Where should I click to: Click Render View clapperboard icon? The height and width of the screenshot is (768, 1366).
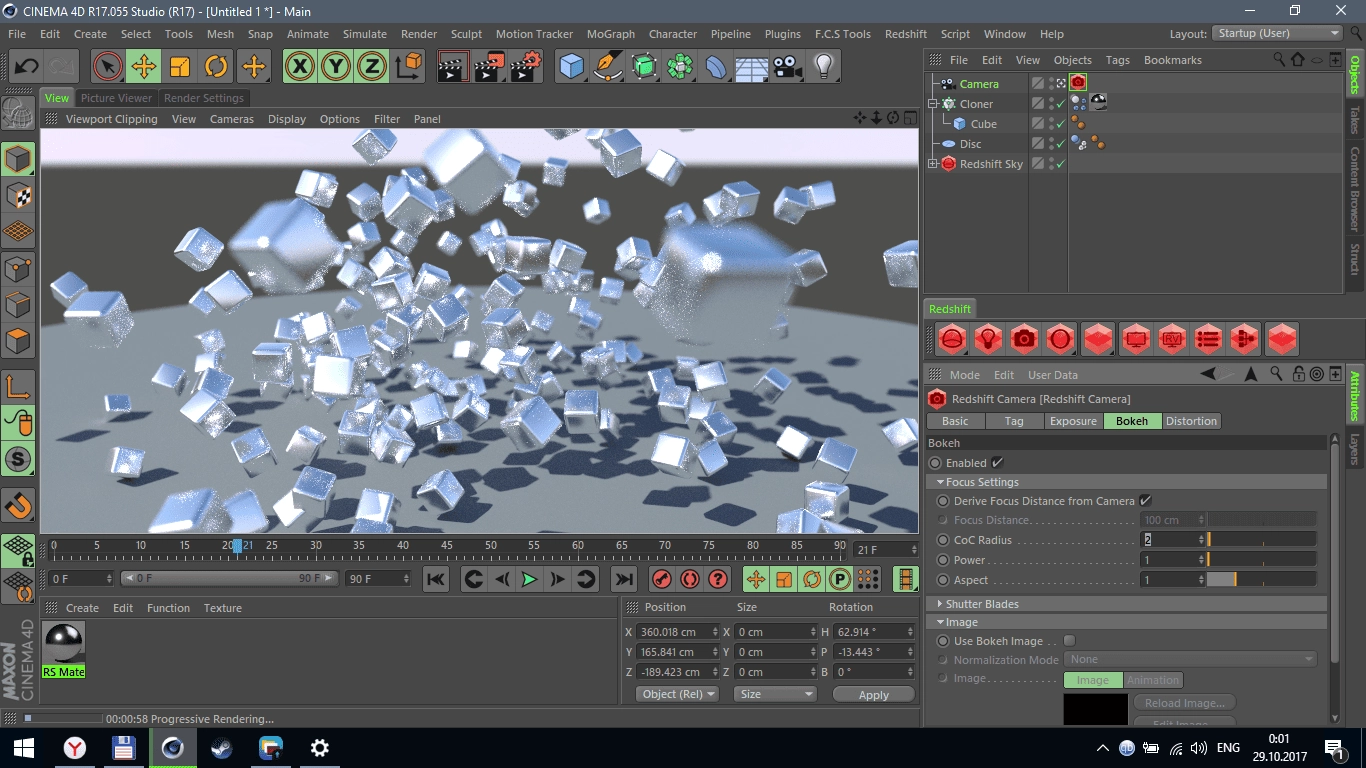point(453,67)
